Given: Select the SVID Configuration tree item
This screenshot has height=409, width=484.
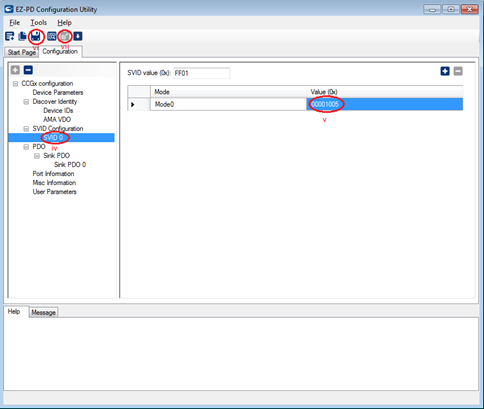Looking at the screenshot, I should click(58, 129).
